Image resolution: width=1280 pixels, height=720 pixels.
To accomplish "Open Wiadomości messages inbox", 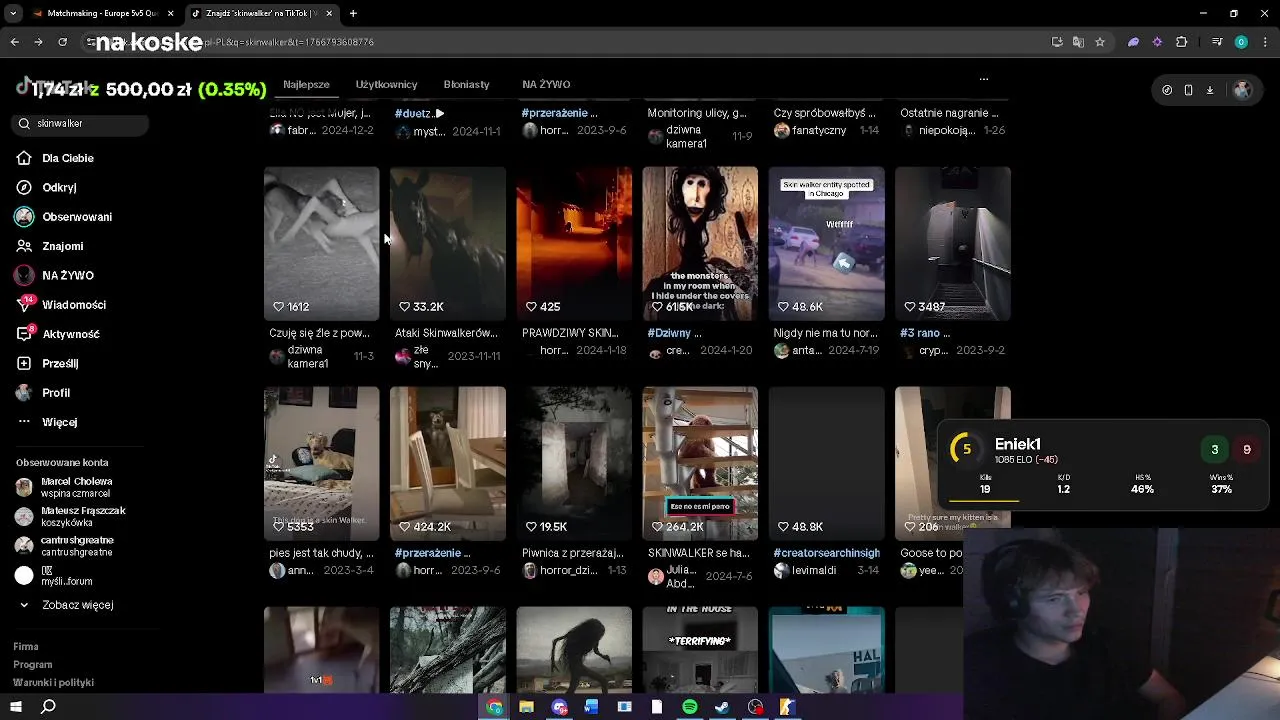I will [x=61, y=305].
